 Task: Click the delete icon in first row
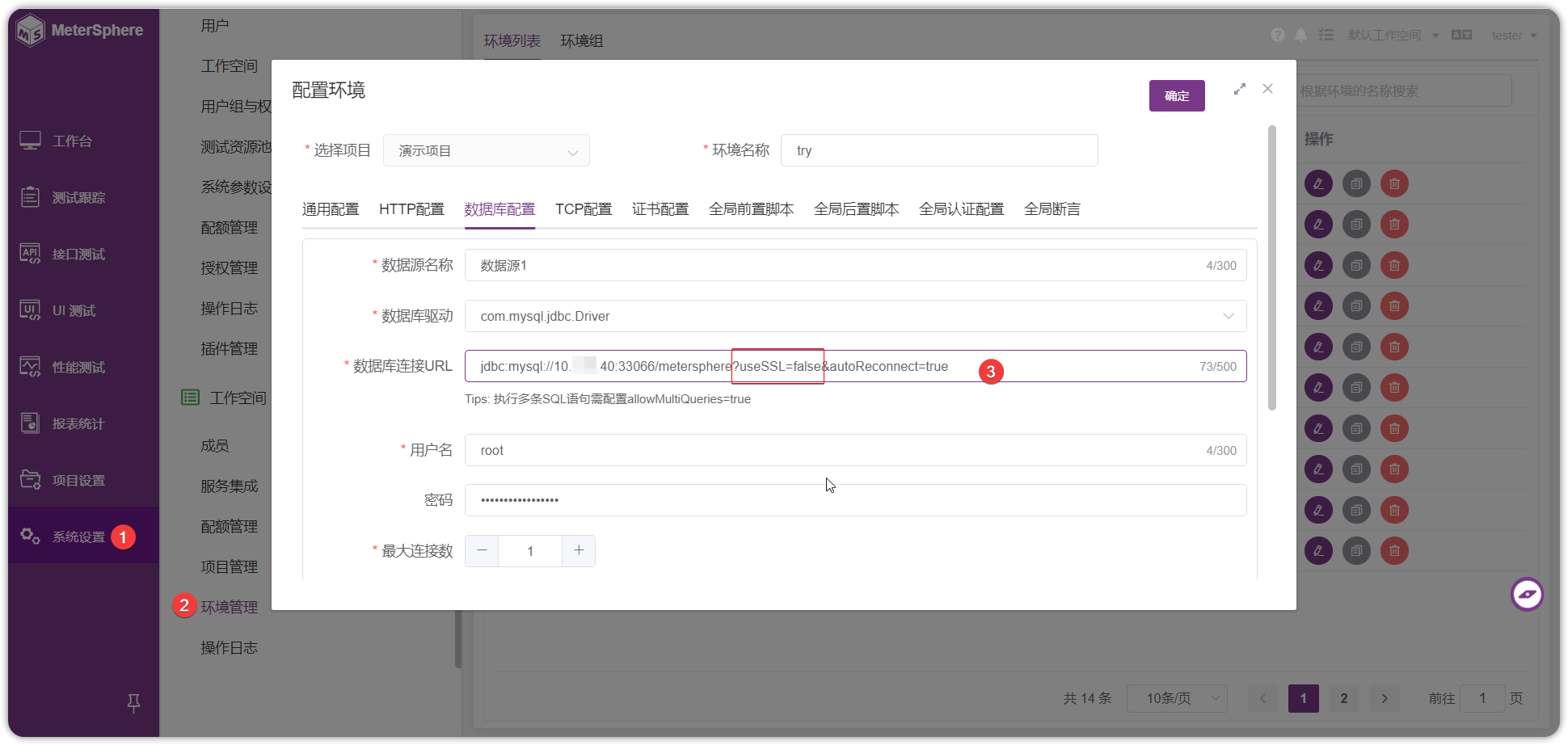tap(1394, 183)
